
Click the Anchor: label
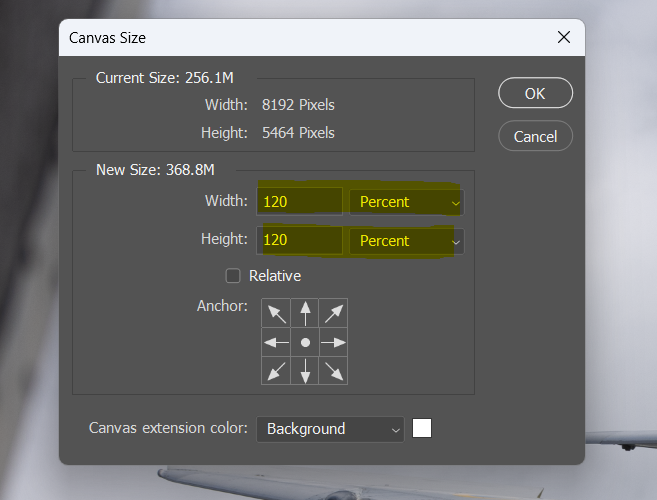222,306
